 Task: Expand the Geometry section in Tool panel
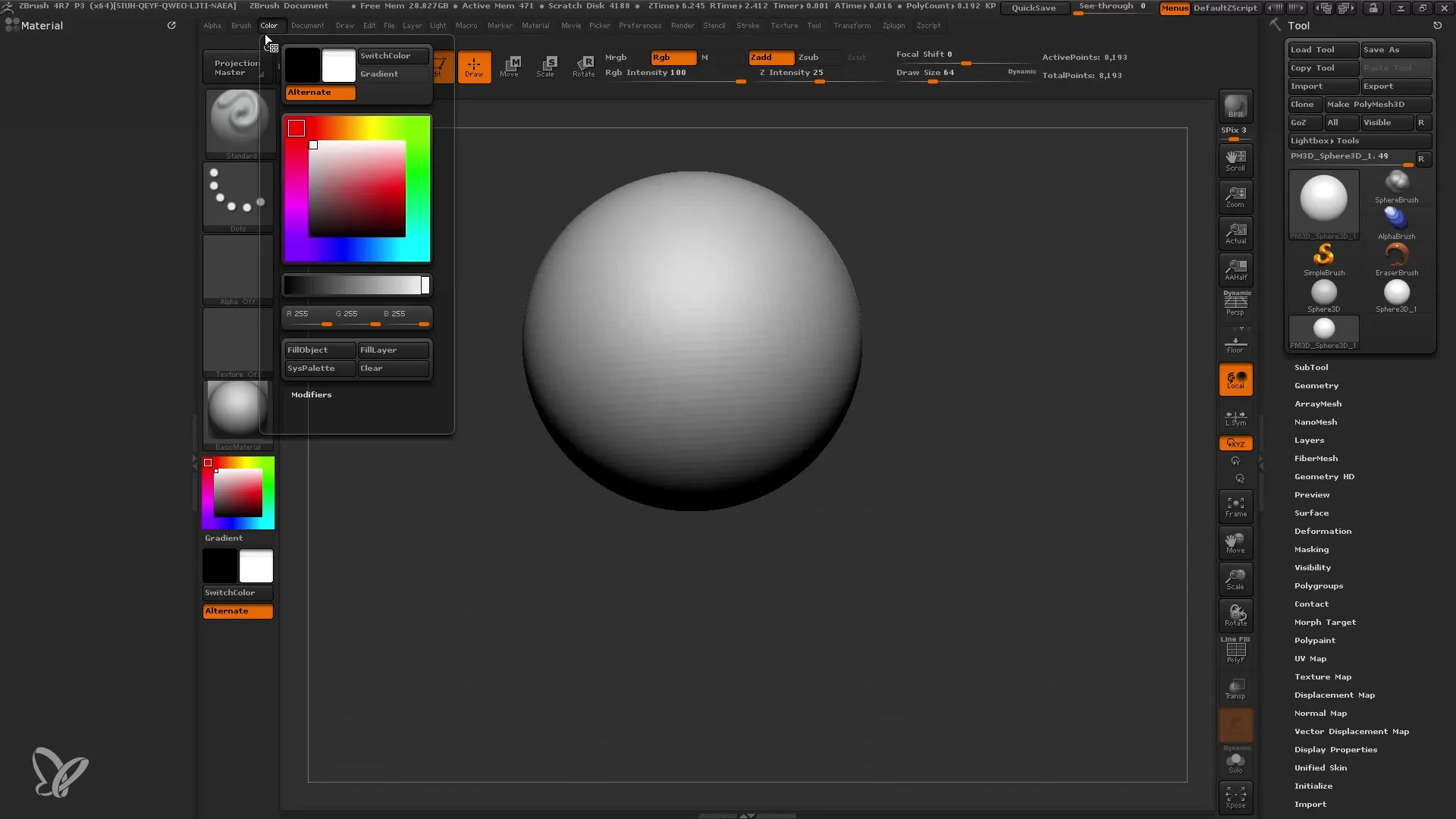click(x=1316, y=385)
